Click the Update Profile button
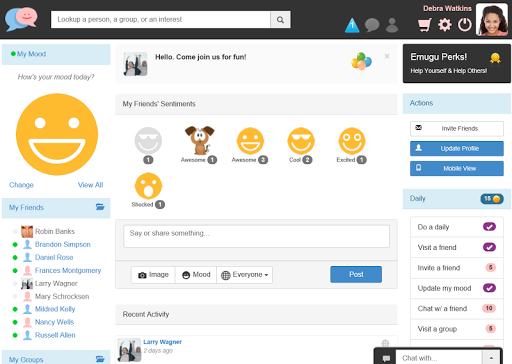The image size is (512, 364). tap(457, 148)
